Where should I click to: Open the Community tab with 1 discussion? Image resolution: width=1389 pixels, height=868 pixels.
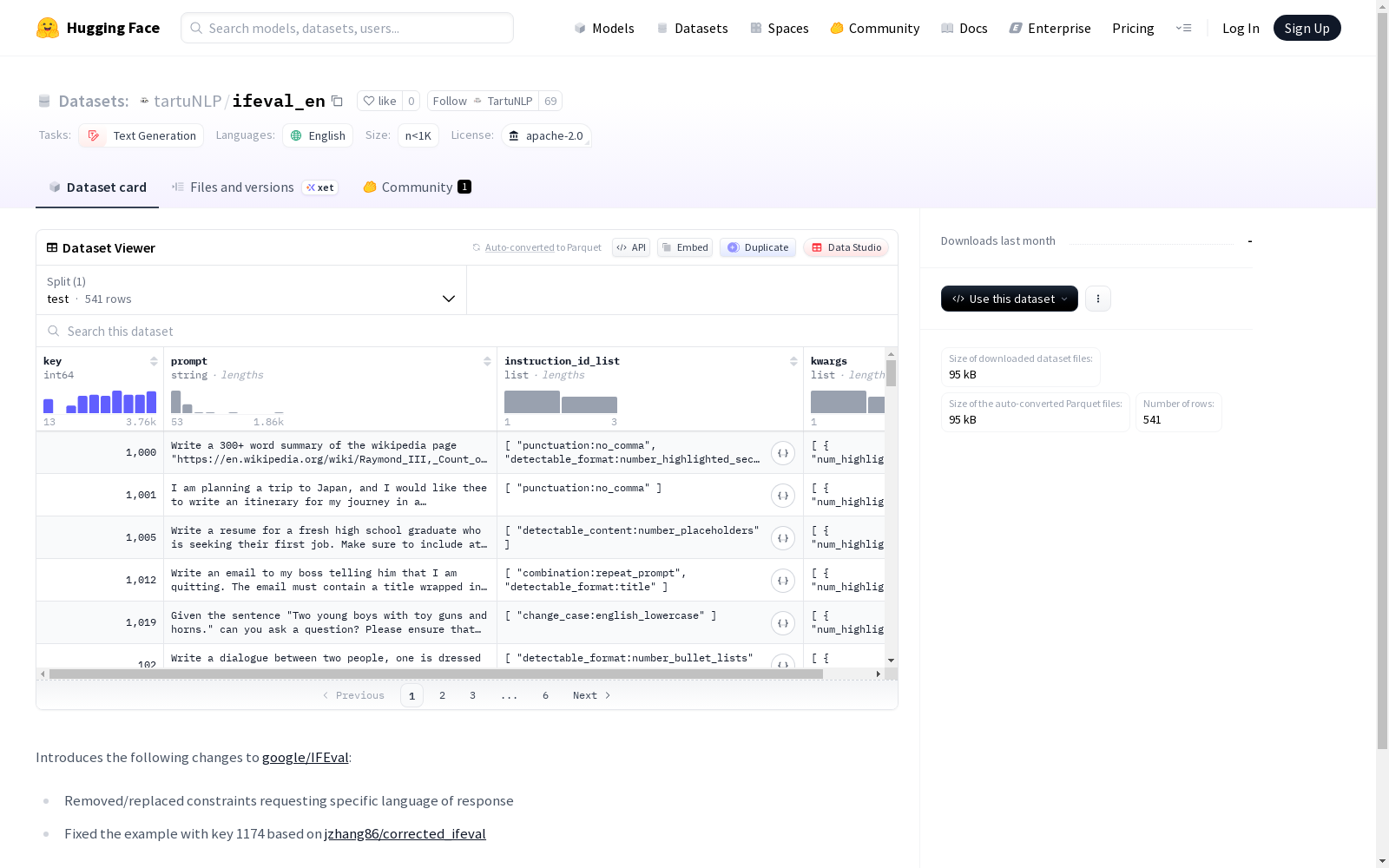click(x=417, y=187)
